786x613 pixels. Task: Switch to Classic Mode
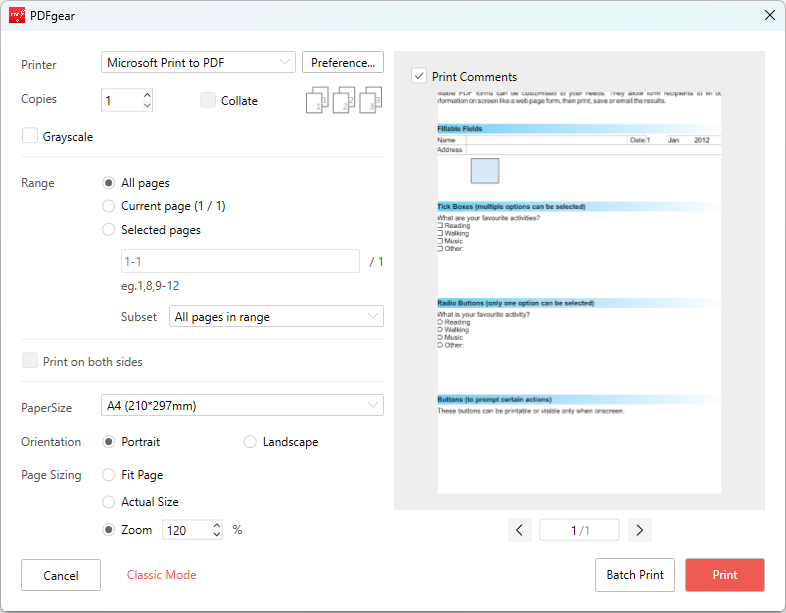161,575
